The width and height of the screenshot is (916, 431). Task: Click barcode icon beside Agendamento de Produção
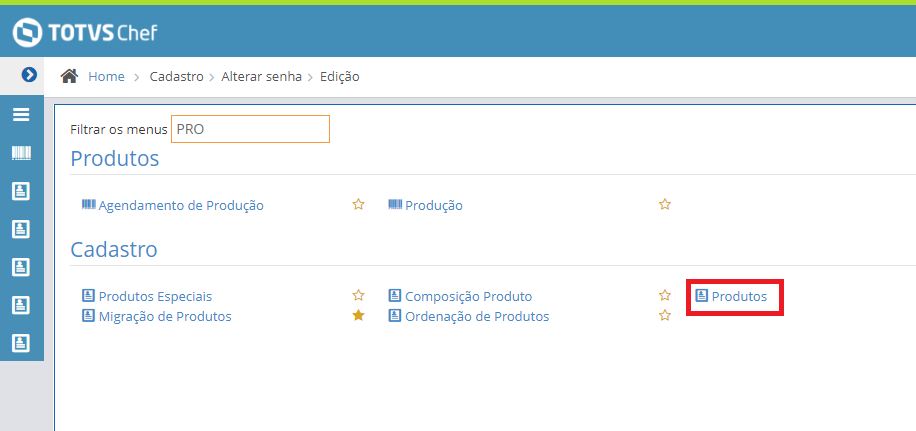[x=88, y=204]
